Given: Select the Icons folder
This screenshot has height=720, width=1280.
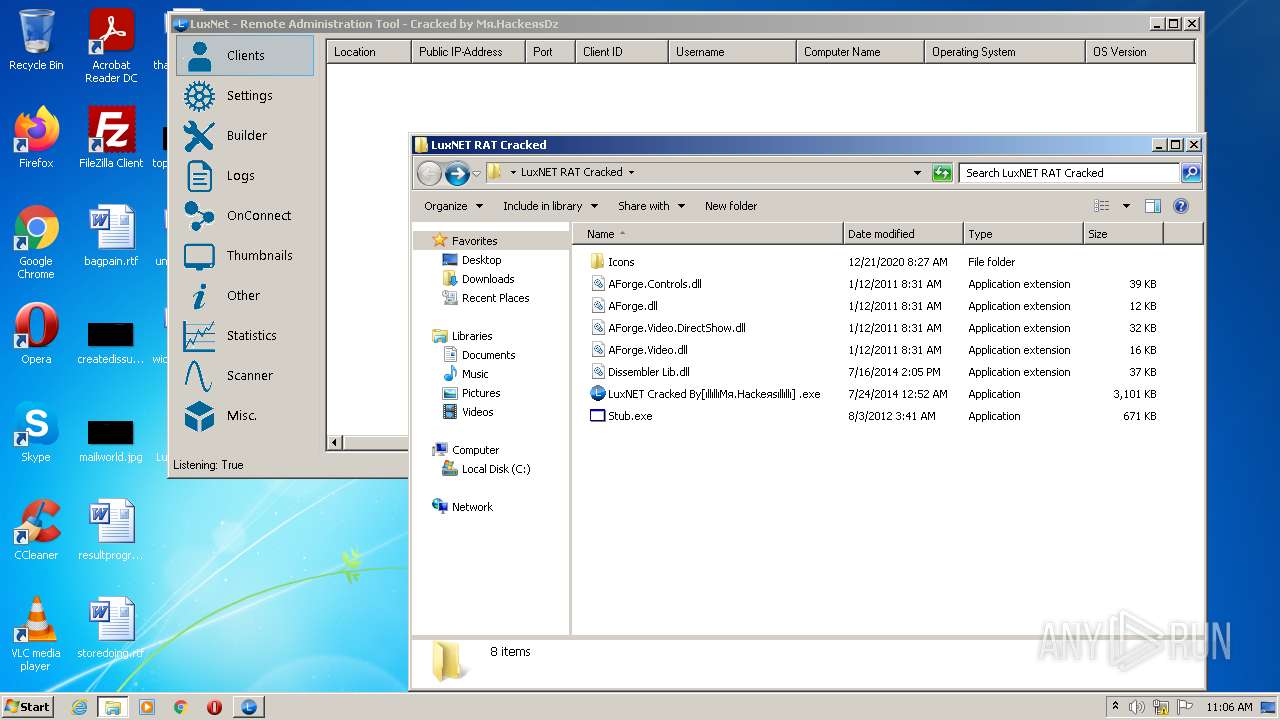Looking at the screenshot, I should pos(612,262).
